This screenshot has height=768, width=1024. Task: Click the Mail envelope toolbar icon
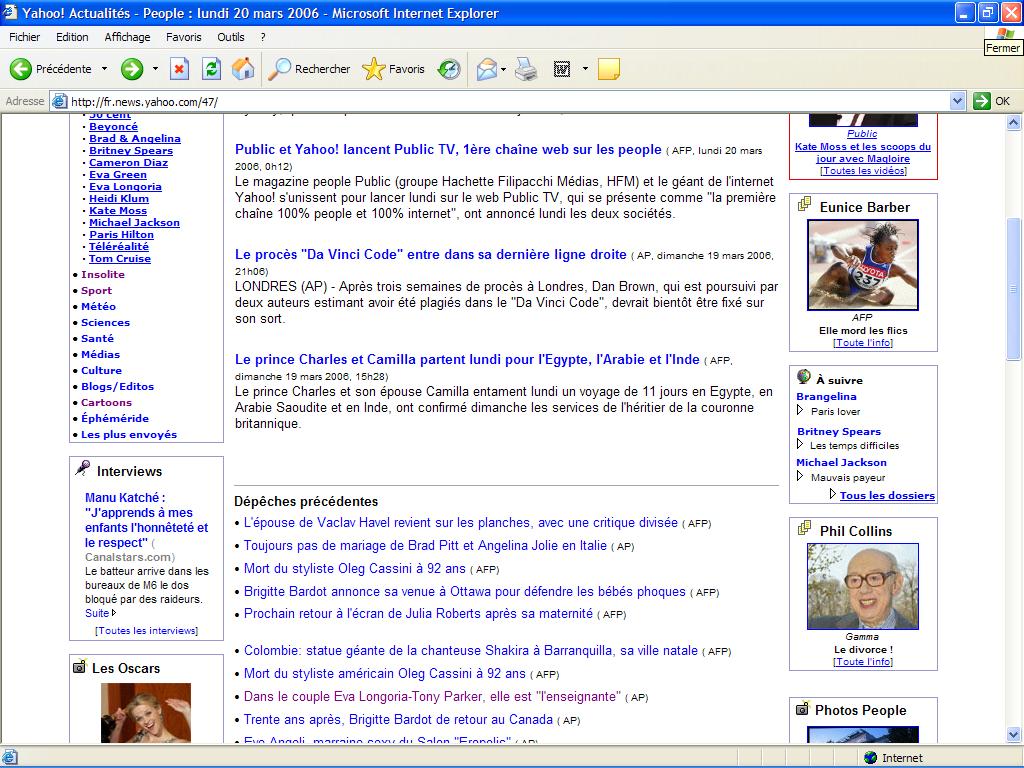pyautogui.click(x=487, y=69)
